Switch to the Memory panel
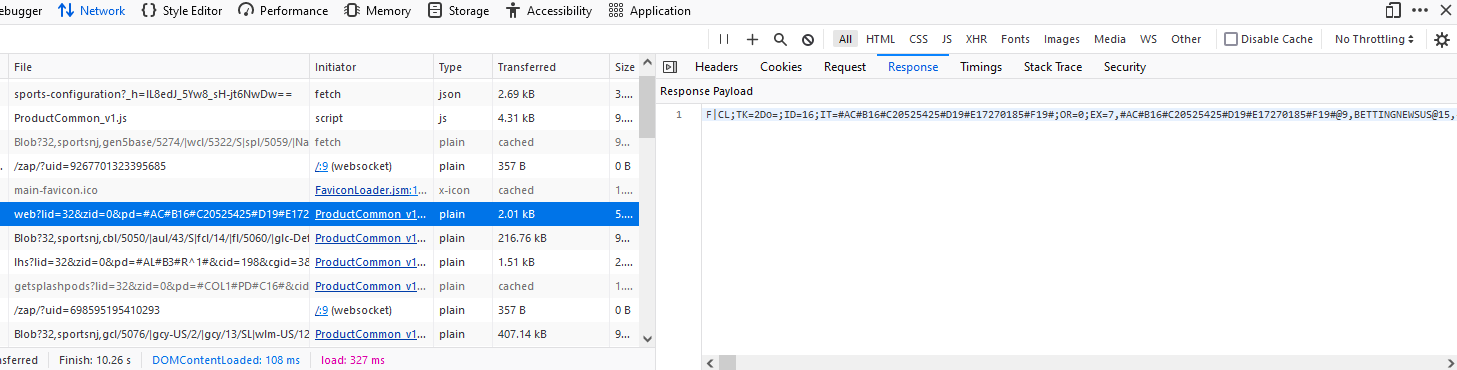The width and height of the screenshot is (1457, 370). (377, 11)
